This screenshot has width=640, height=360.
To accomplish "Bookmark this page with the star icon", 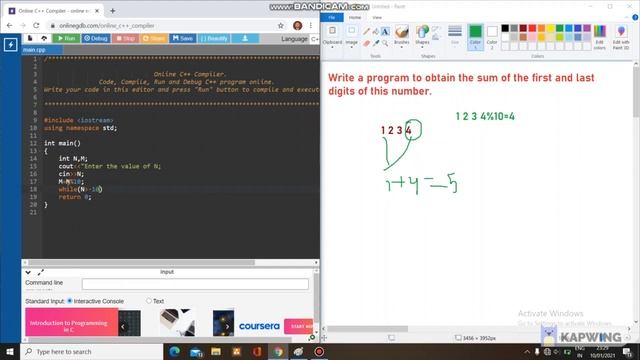I will tap(281, 26).
